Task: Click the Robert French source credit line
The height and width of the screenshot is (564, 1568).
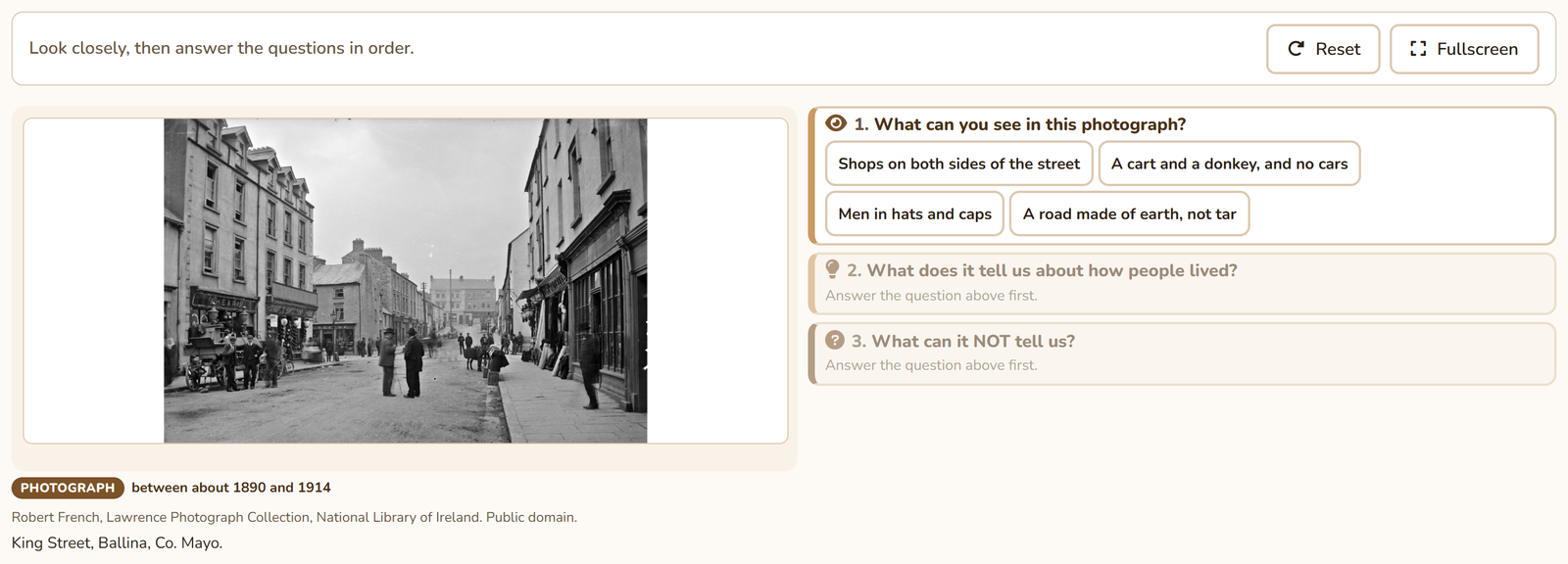Action: [x=294, y=517]
